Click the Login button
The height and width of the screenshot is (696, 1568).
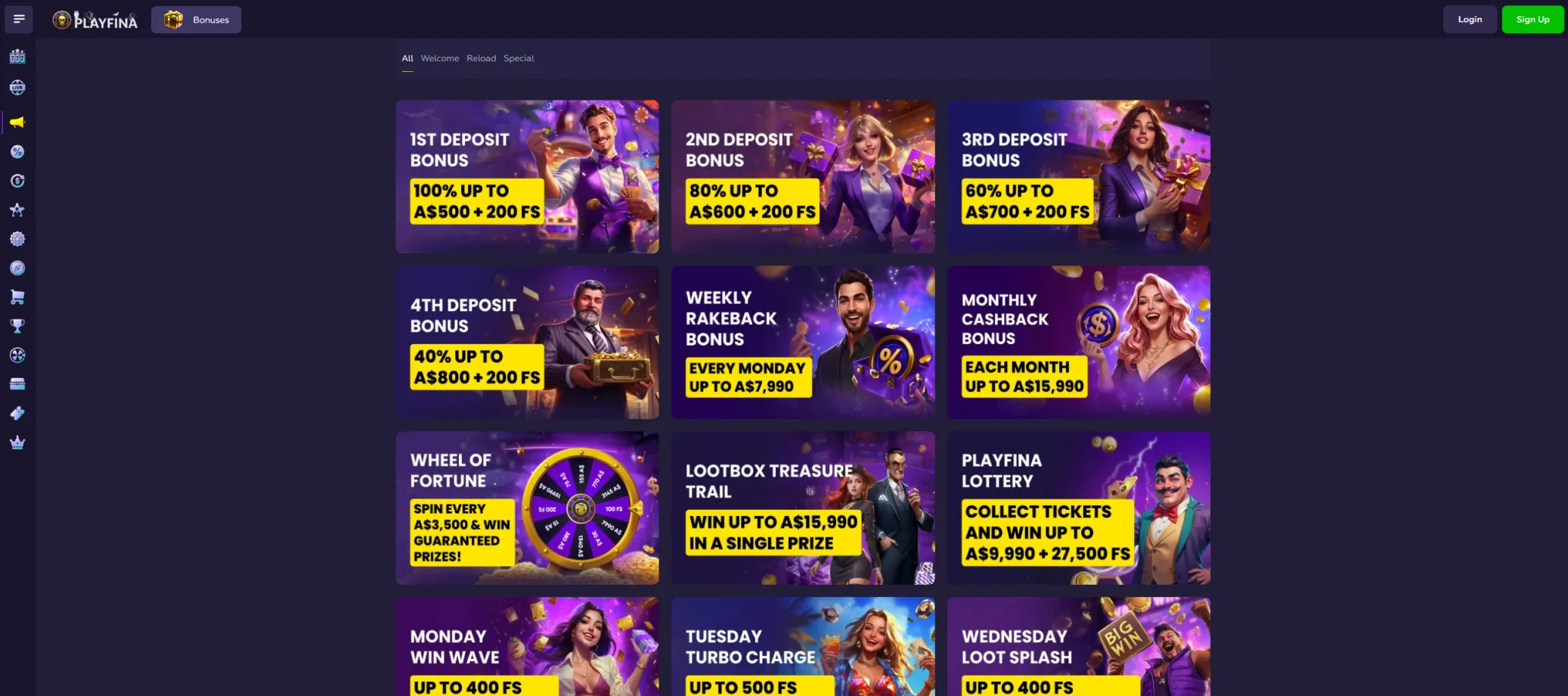pyautogui.click(x=1470, y=20)
